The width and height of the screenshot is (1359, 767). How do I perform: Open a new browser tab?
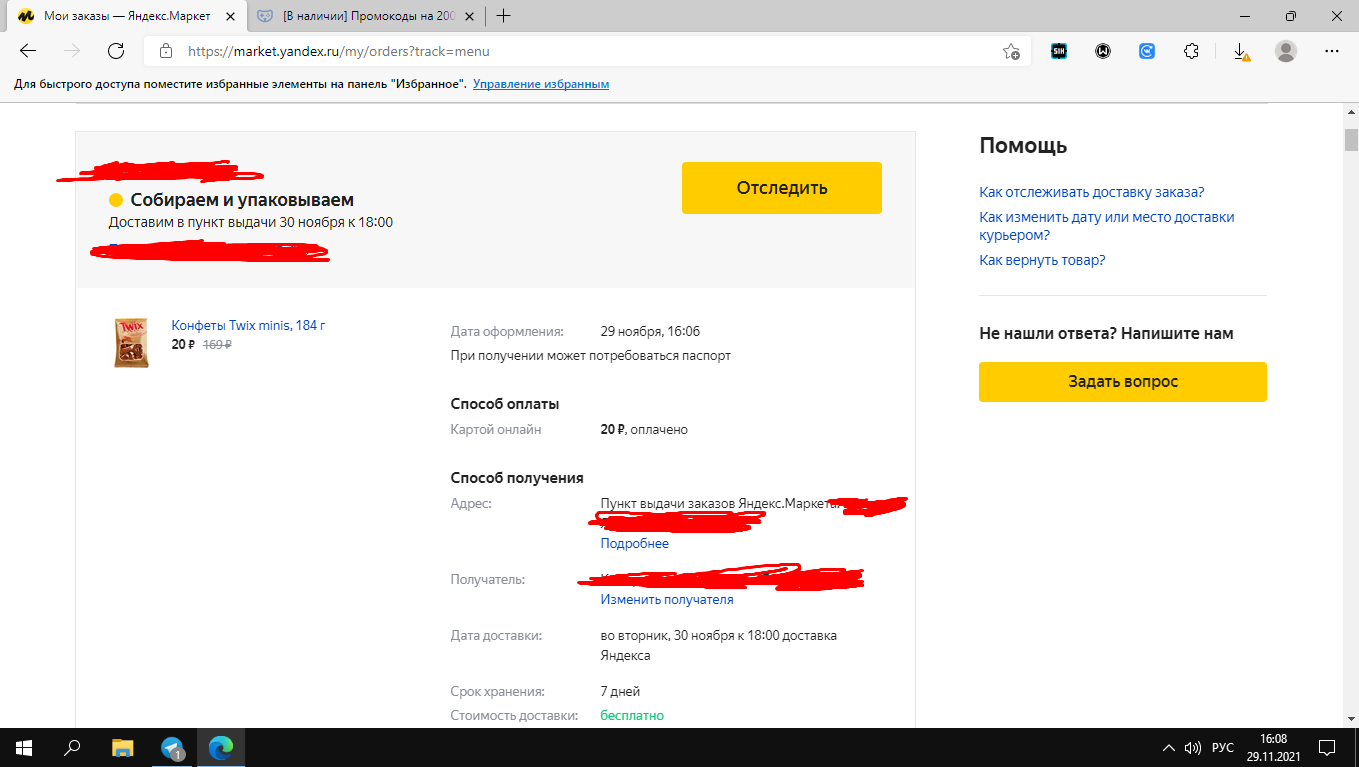pyautogui.click(x=504, y=16)
